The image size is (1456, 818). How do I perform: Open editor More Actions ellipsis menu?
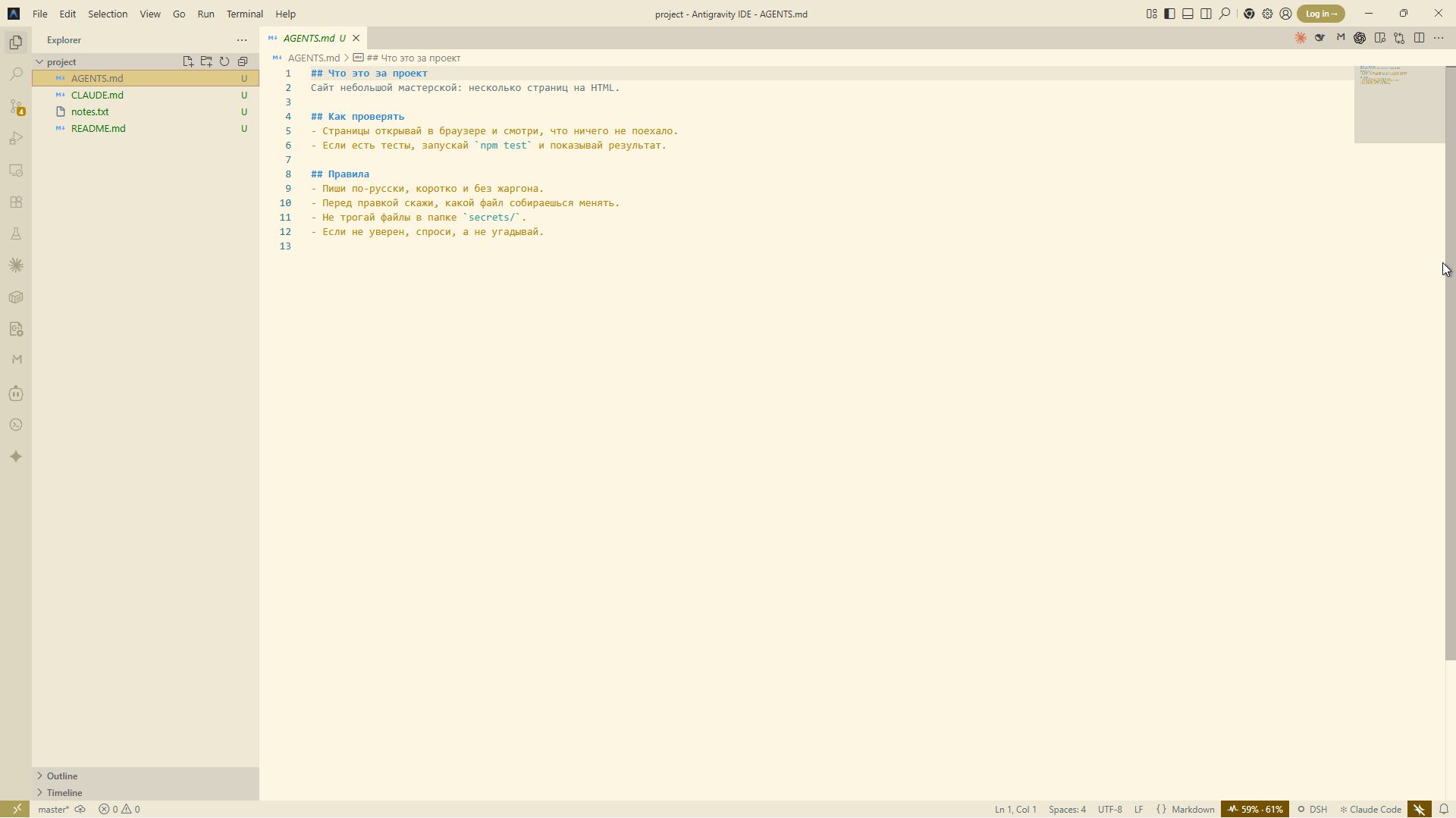(1439, 38)
